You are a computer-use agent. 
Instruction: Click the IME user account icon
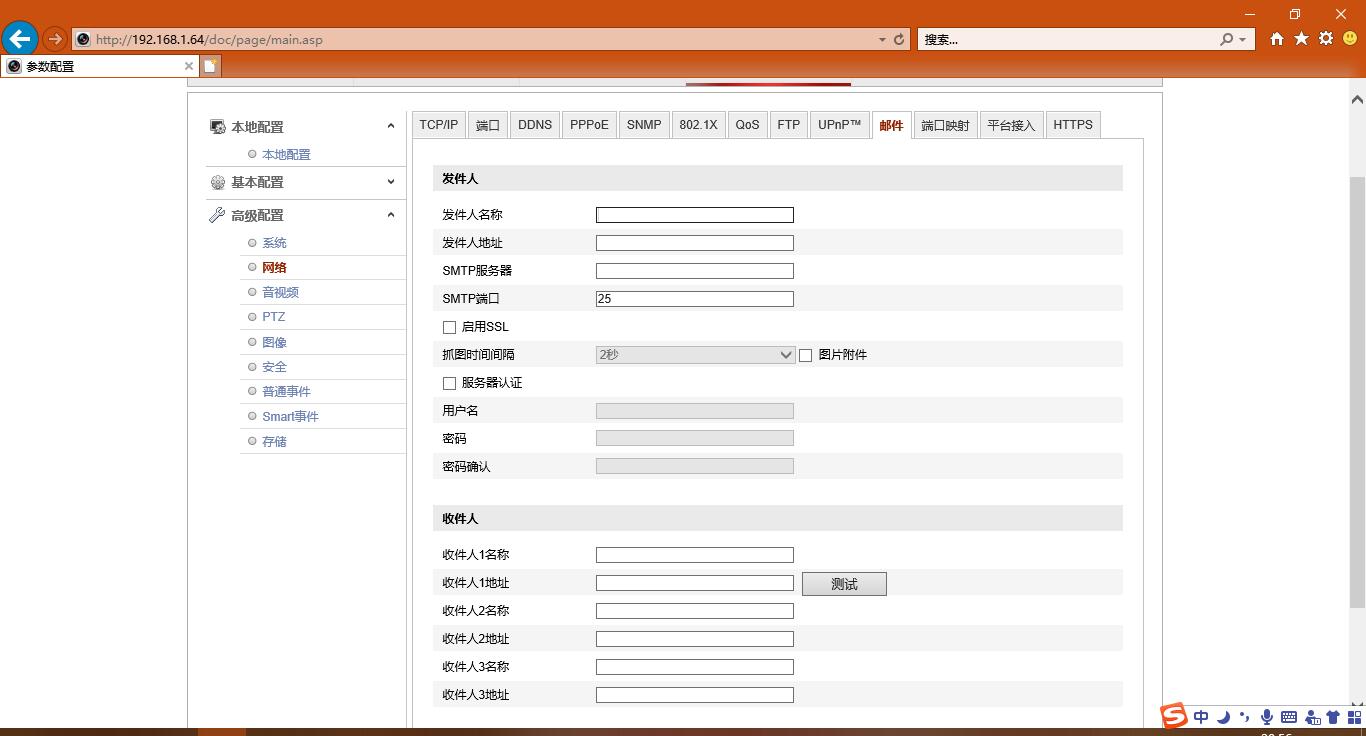coord(1312,717)
